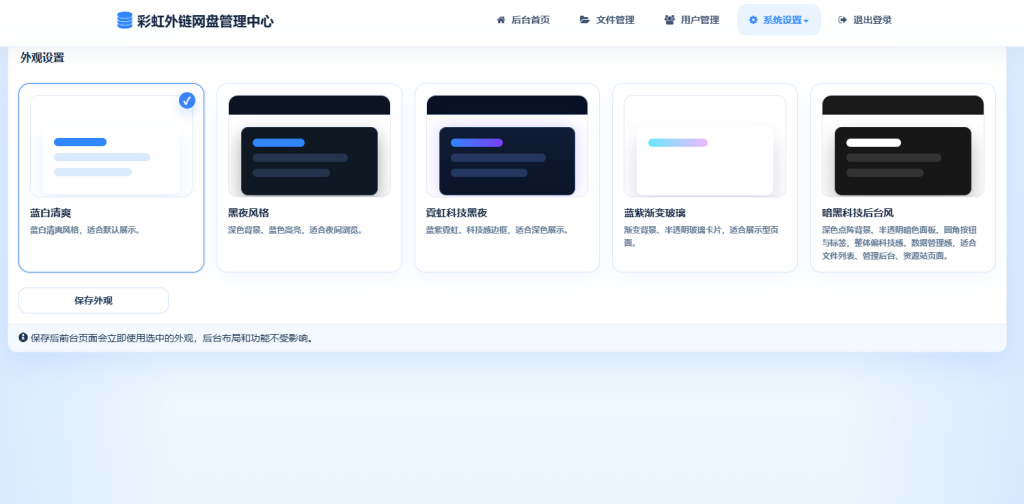1024x504 pixels.
Task: Choose the 黑夜风格 theme option
Action: click(309, 178)
